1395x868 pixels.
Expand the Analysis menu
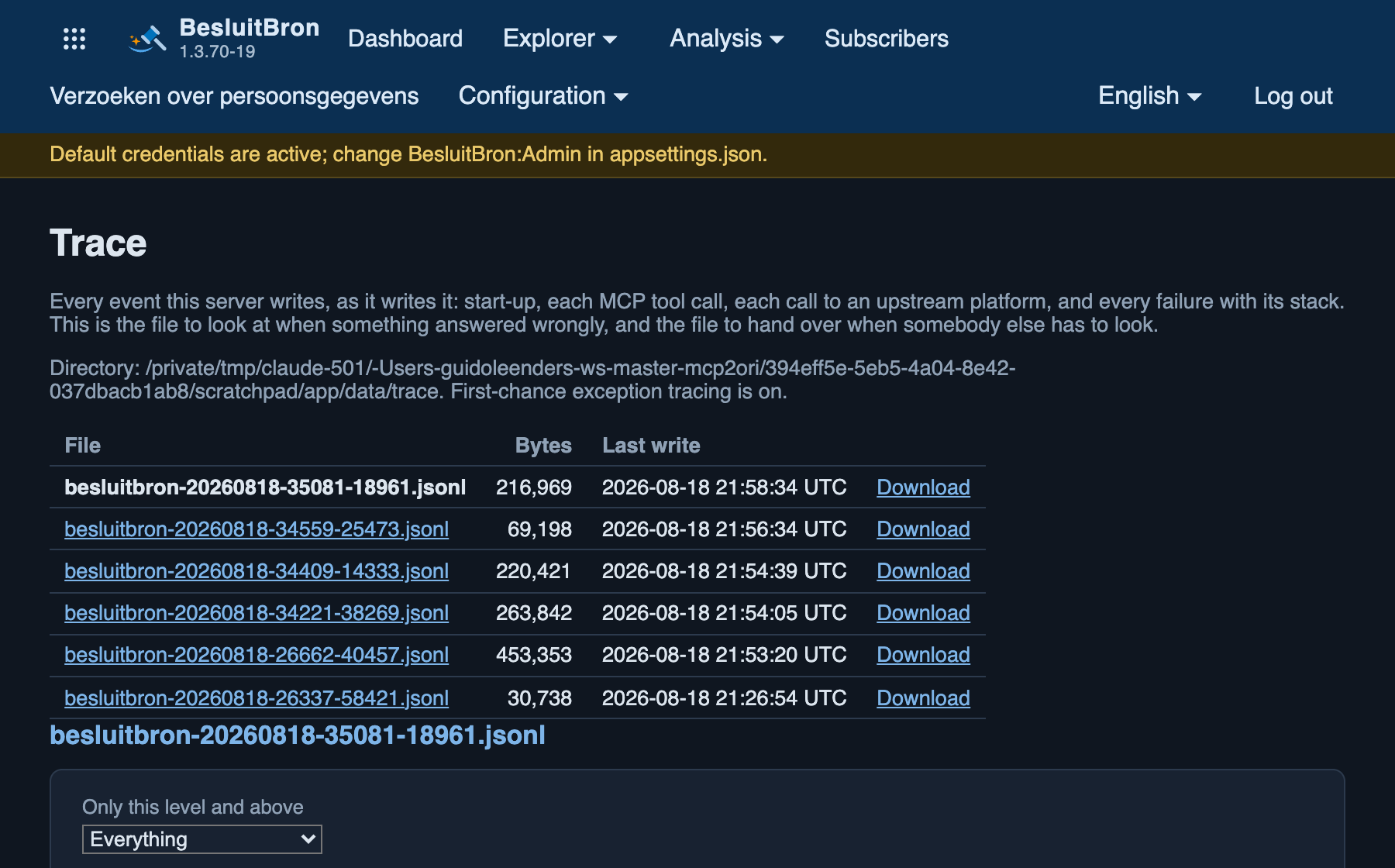(x=727, y=39)
